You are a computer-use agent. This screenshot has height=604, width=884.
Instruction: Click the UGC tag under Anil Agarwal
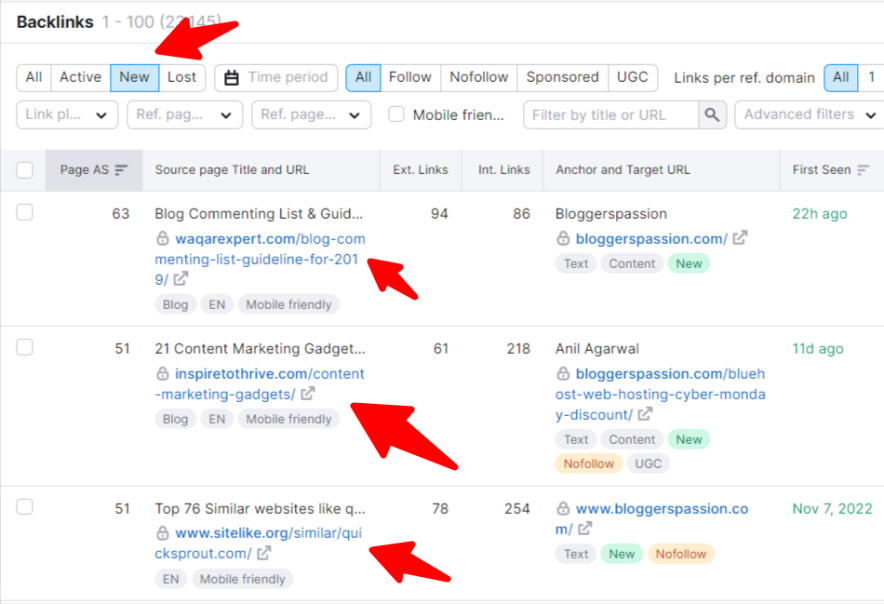648,464
